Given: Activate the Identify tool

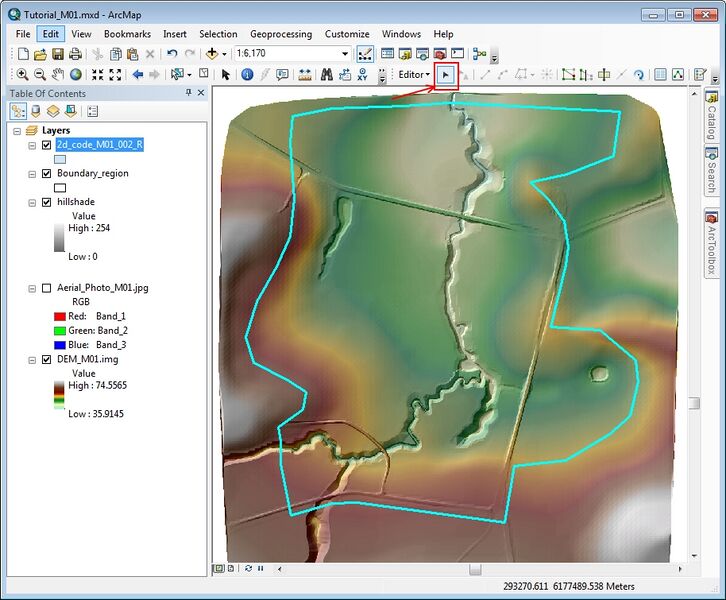Looking at the screenshot, I should coord(246,74).
